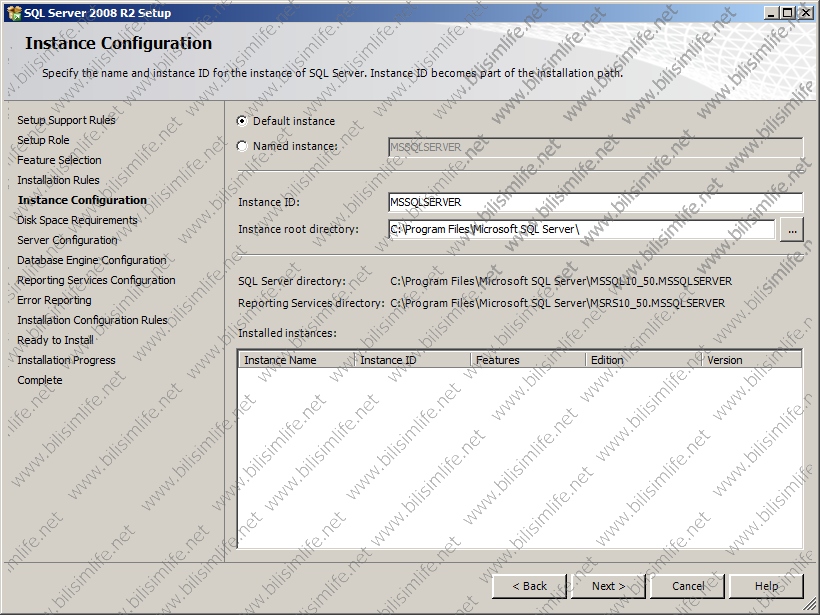Sort by Instance ID column header
This screenshot has width=820, height=615.
click(x=413, y=360)
